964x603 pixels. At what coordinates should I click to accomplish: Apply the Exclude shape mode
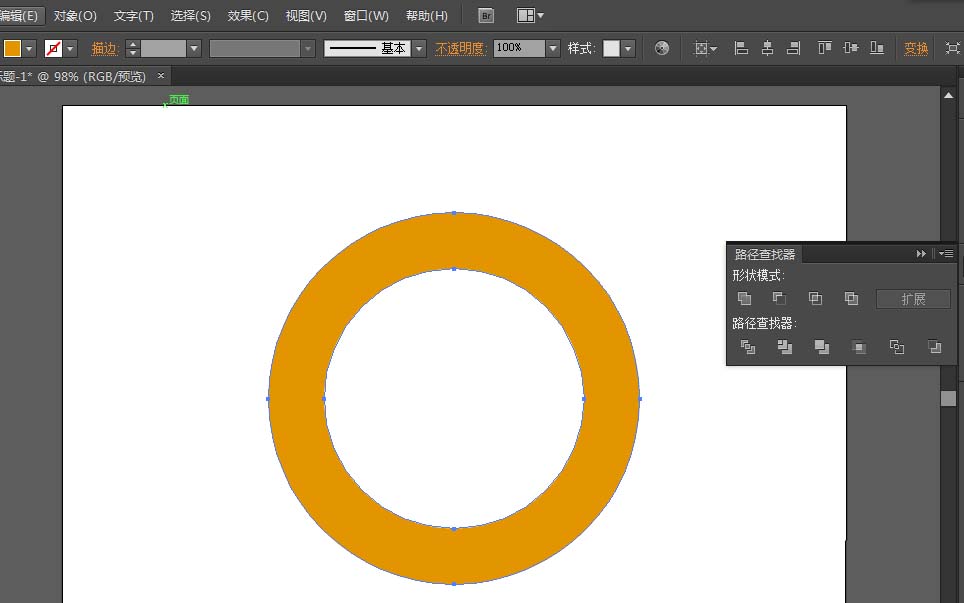[x=852, y=299]
